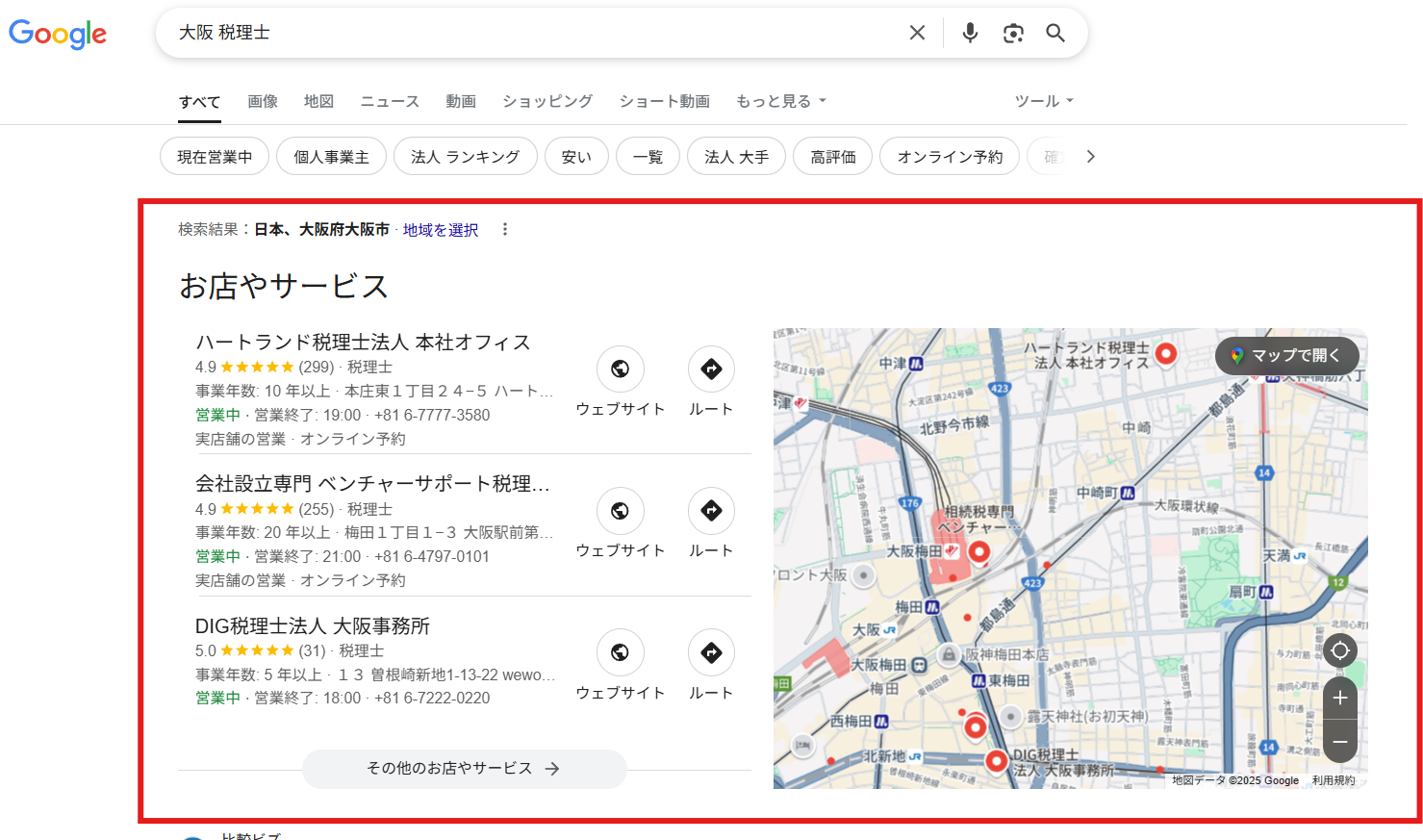Click その他のお店やサービス button
Viewport: 1423px width, 840px height.
click(x=464, y=769)
